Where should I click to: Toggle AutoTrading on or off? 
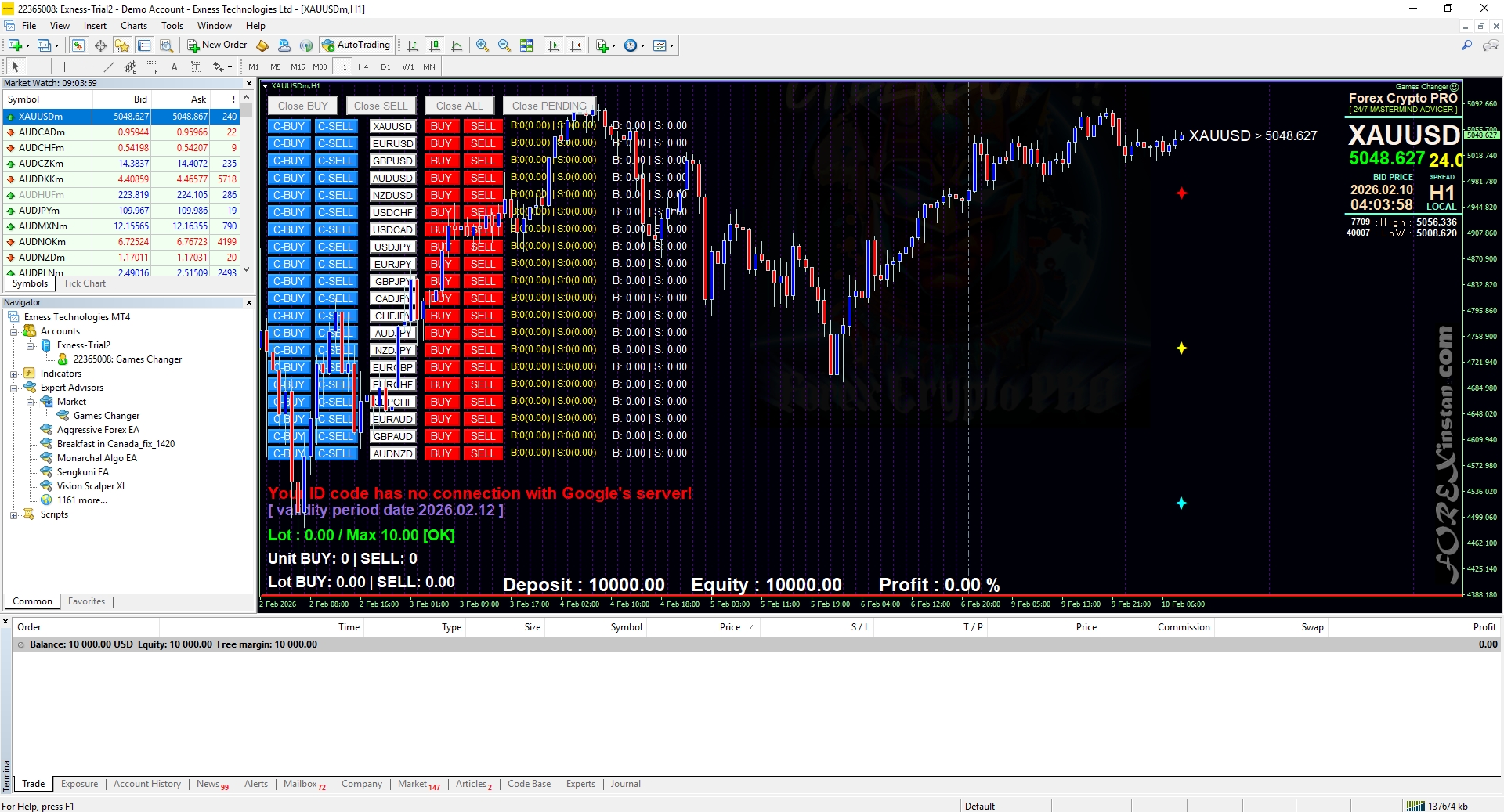pos(356,45)
